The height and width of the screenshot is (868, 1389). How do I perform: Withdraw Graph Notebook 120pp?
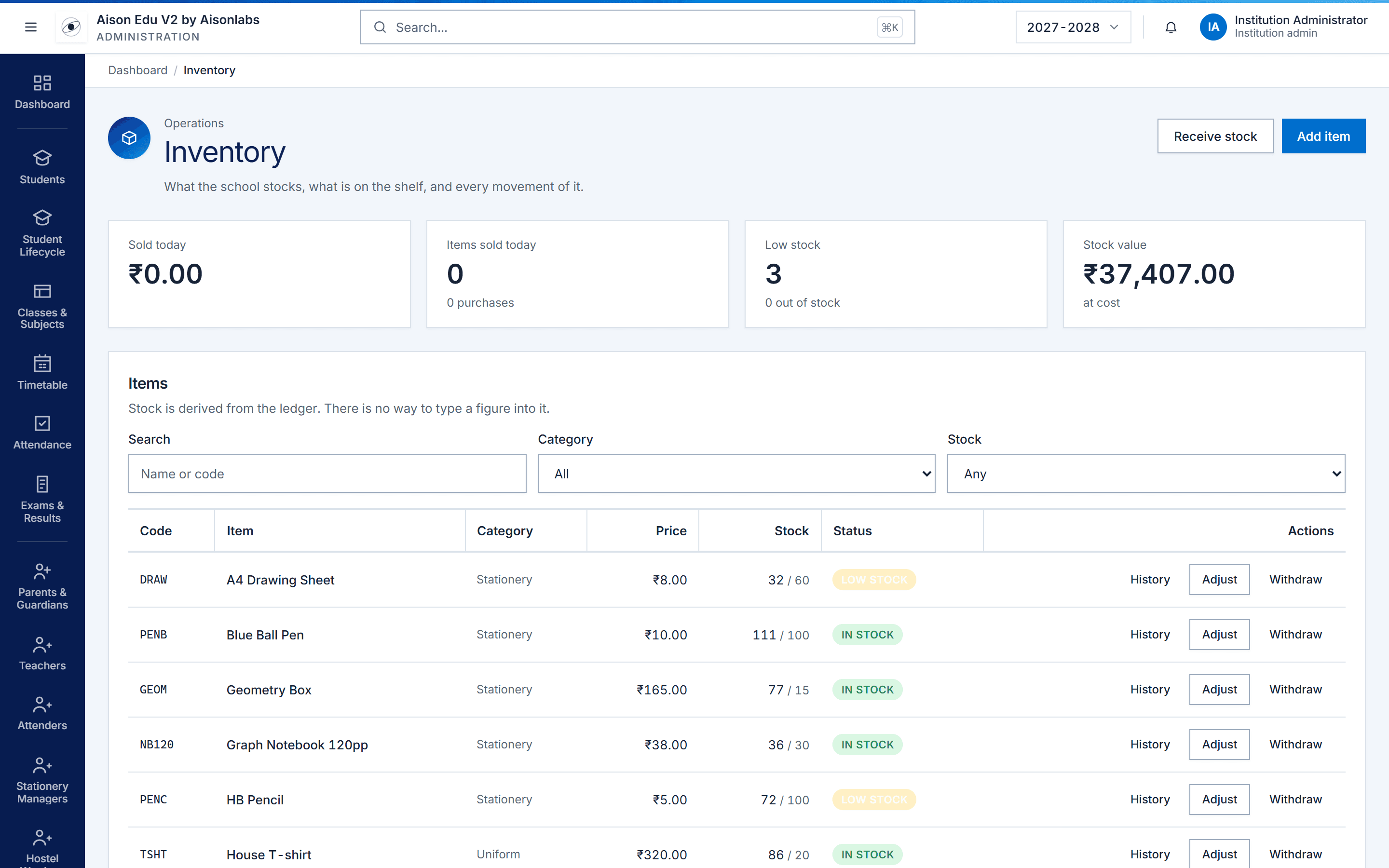(1295, 745)
